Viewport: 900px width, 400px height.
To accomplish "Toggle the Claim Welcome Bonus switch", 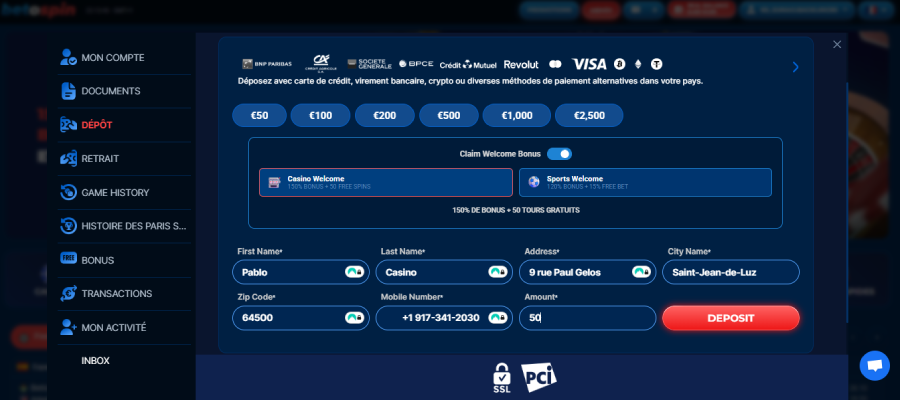I will coord(559,154).
